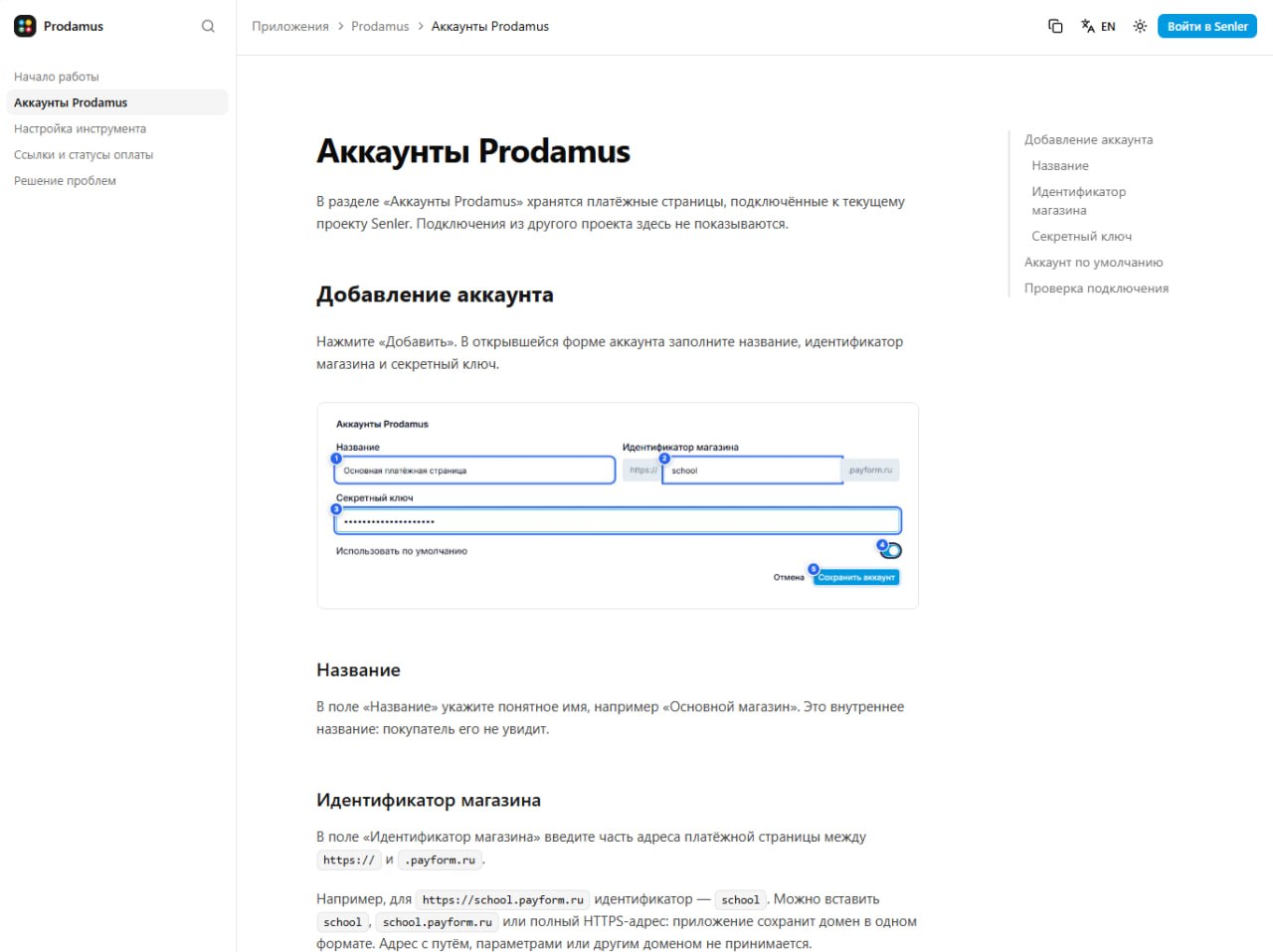Go to «Ссылки и статусы оплаты»
The height and width of the screenshot is (952, 1273).
click(84, 154)
